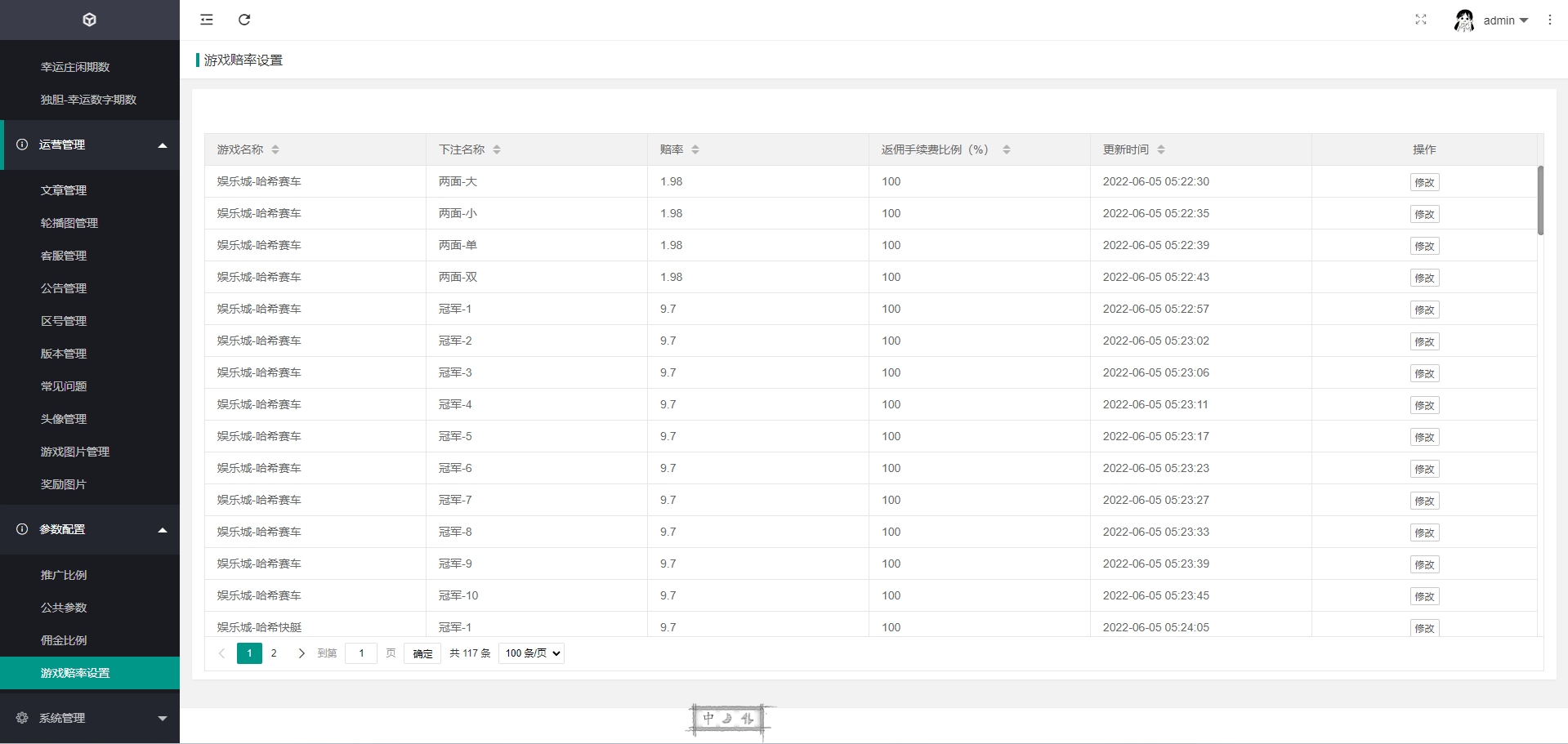Click the refresh icon in top bar
Viewport: 1568px width, 744px height.
[244, 20]
